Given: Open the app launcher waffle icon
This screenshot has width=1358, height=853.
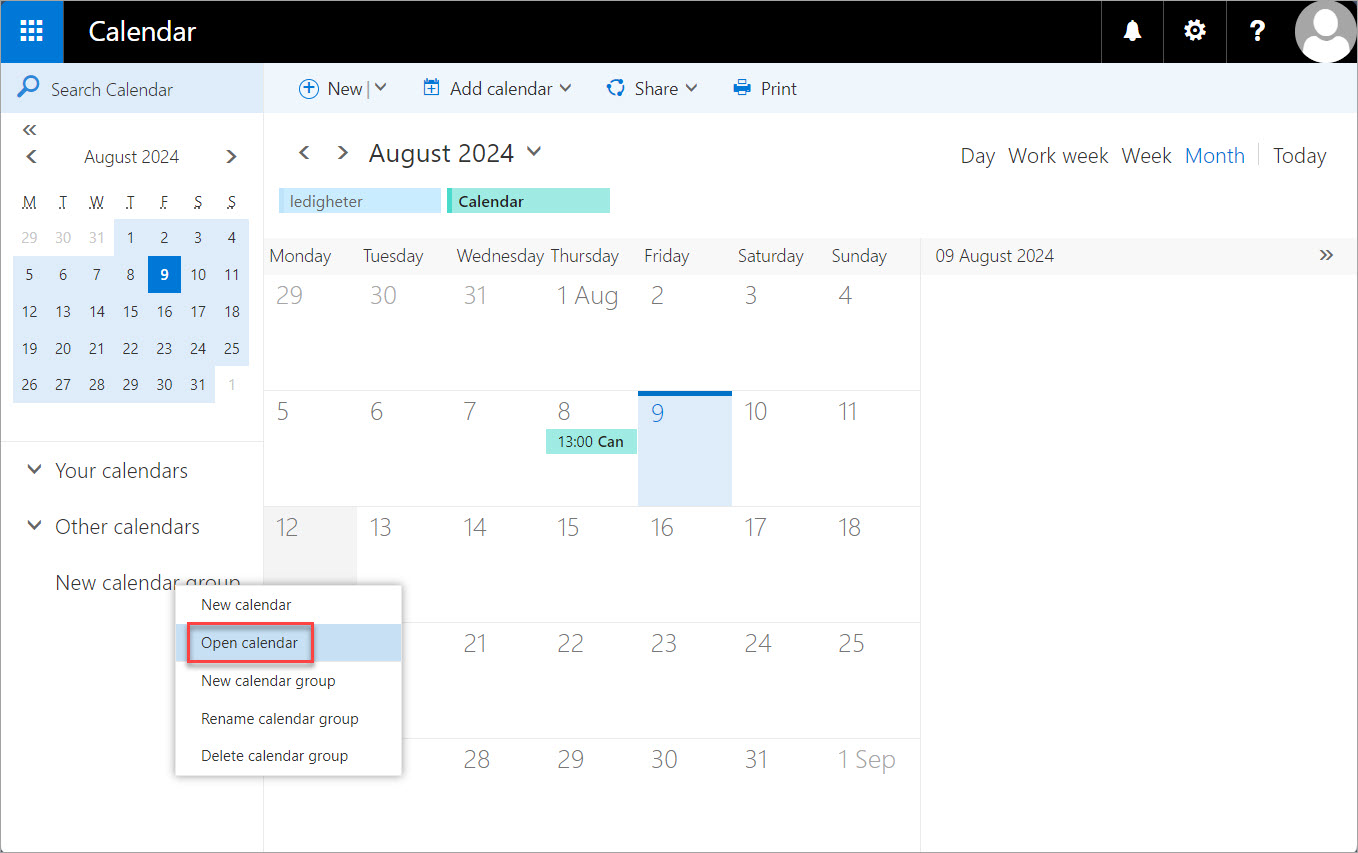Looking at the screenshot, I should (31, 31).
